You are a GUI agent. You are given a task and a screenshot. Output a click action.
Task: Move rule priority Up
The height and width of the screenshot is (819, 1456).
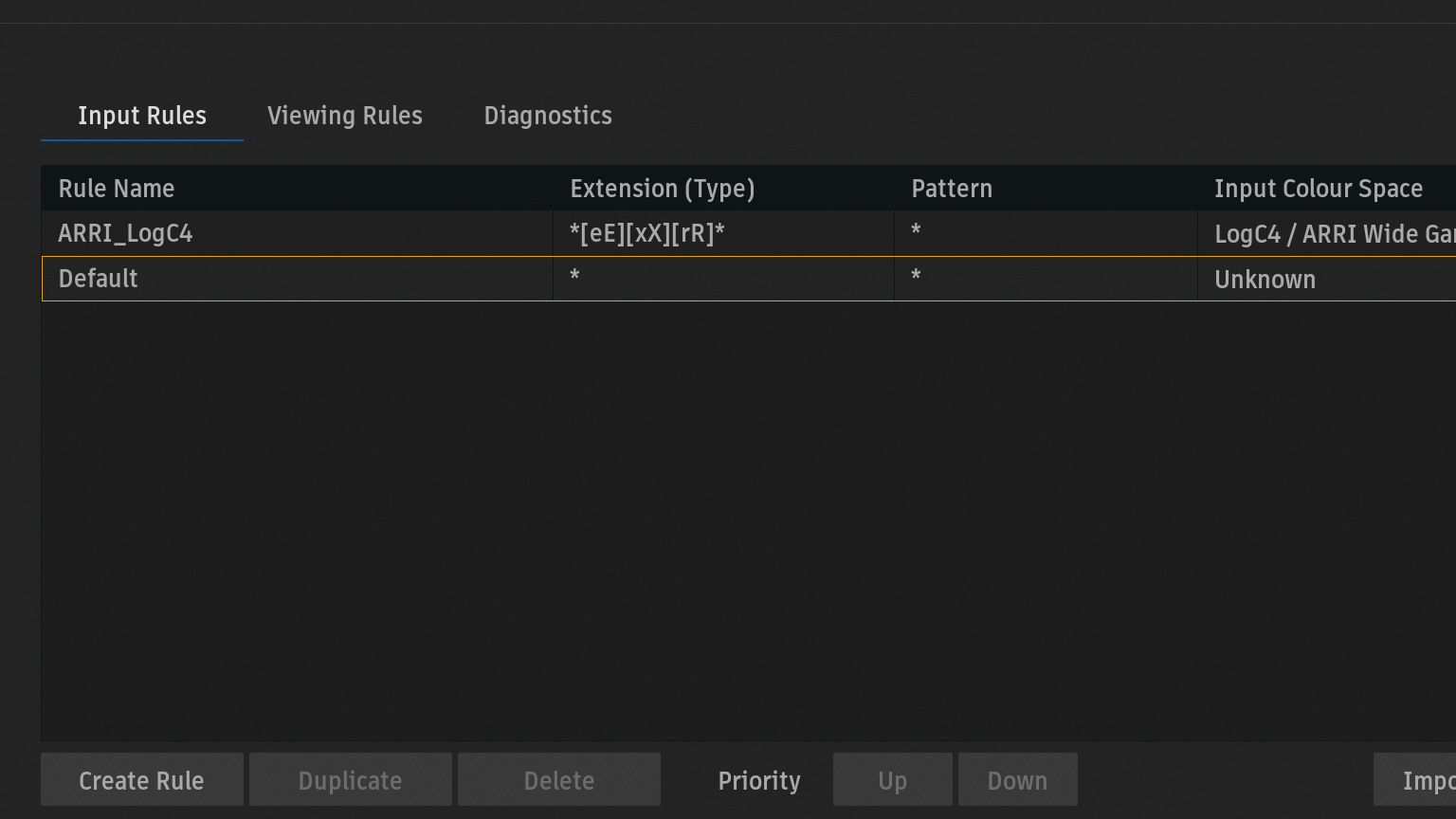coord(893,780)
